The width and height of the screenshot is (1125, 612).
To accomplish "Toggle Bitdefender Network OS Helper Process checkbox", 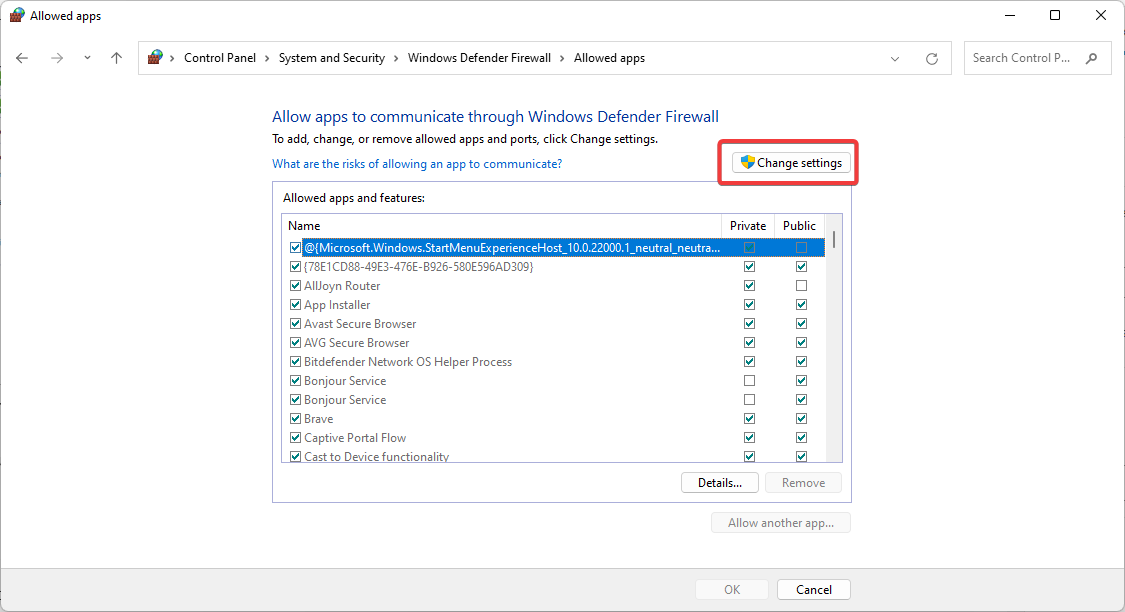I will 295,362.
